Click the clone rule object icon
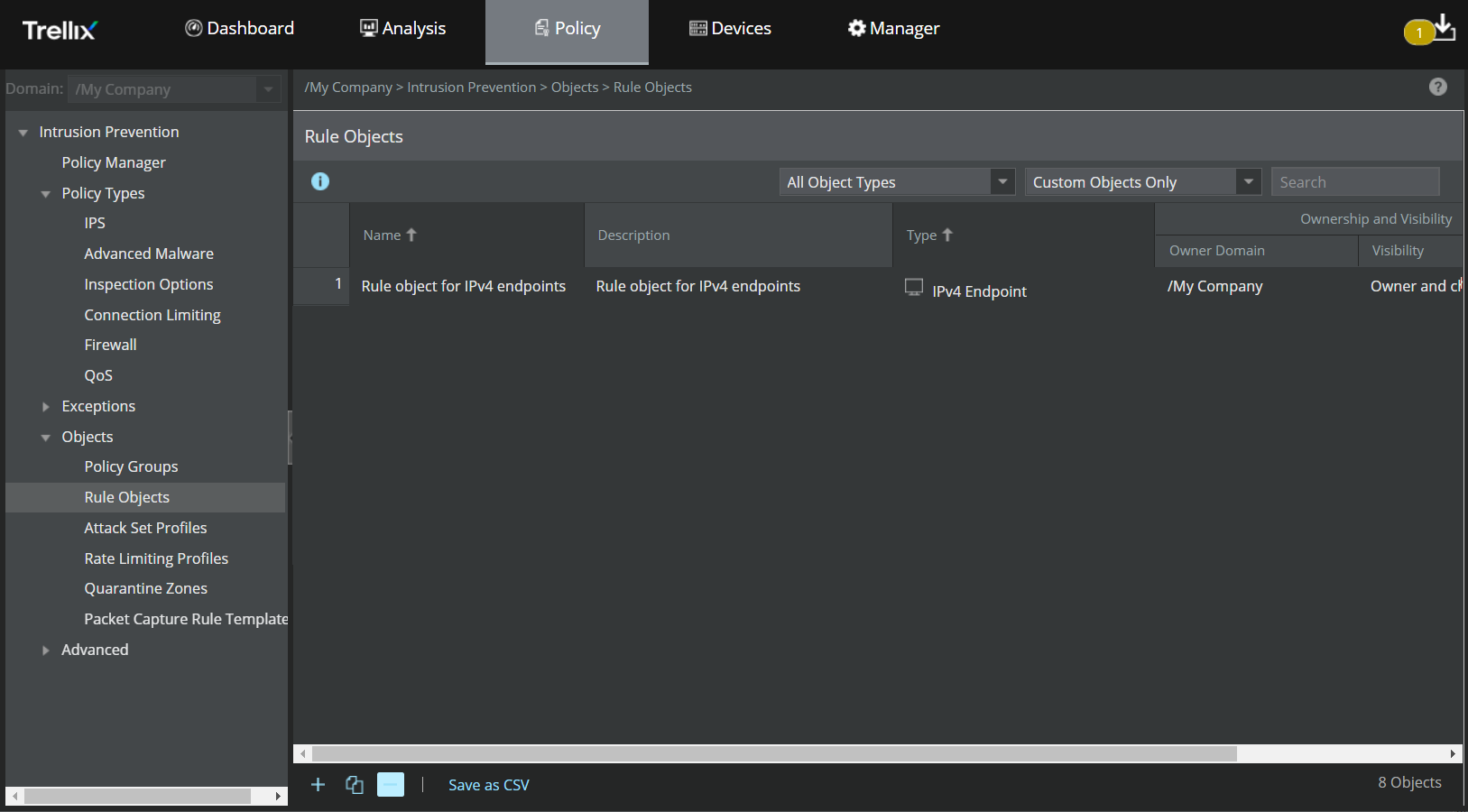 [x=355, y=785]
